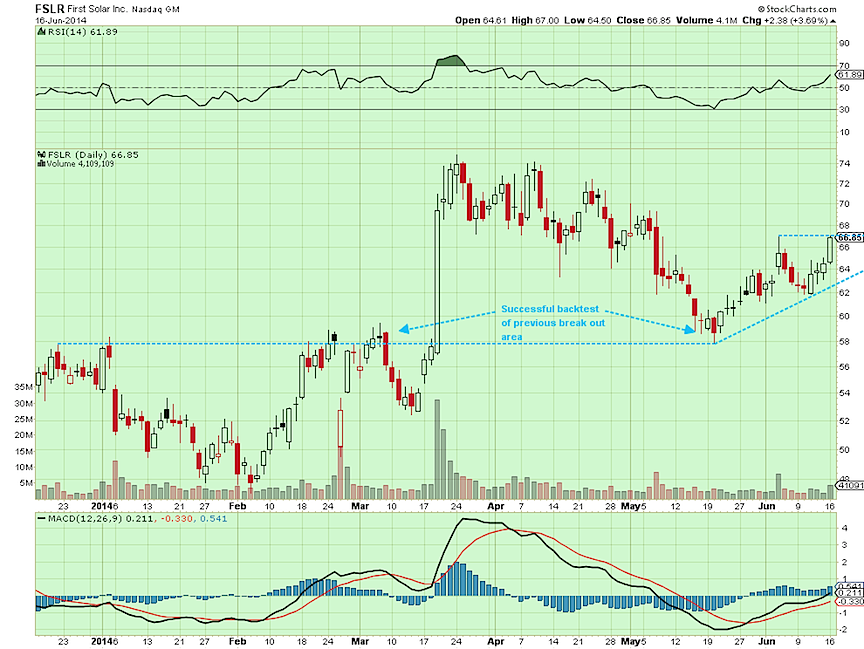Click the -2 level on the MACD axis

tap(844, 629)
